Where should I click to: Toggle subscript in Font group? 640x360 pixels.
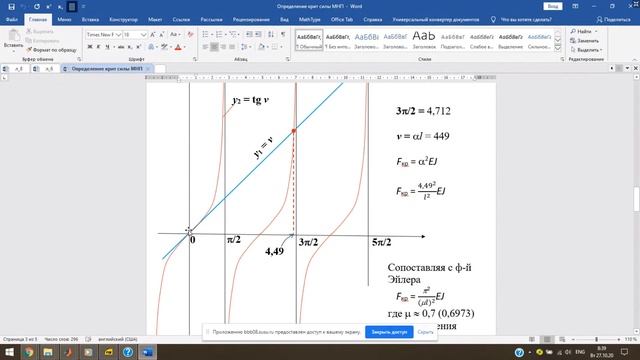coord(130,47)
